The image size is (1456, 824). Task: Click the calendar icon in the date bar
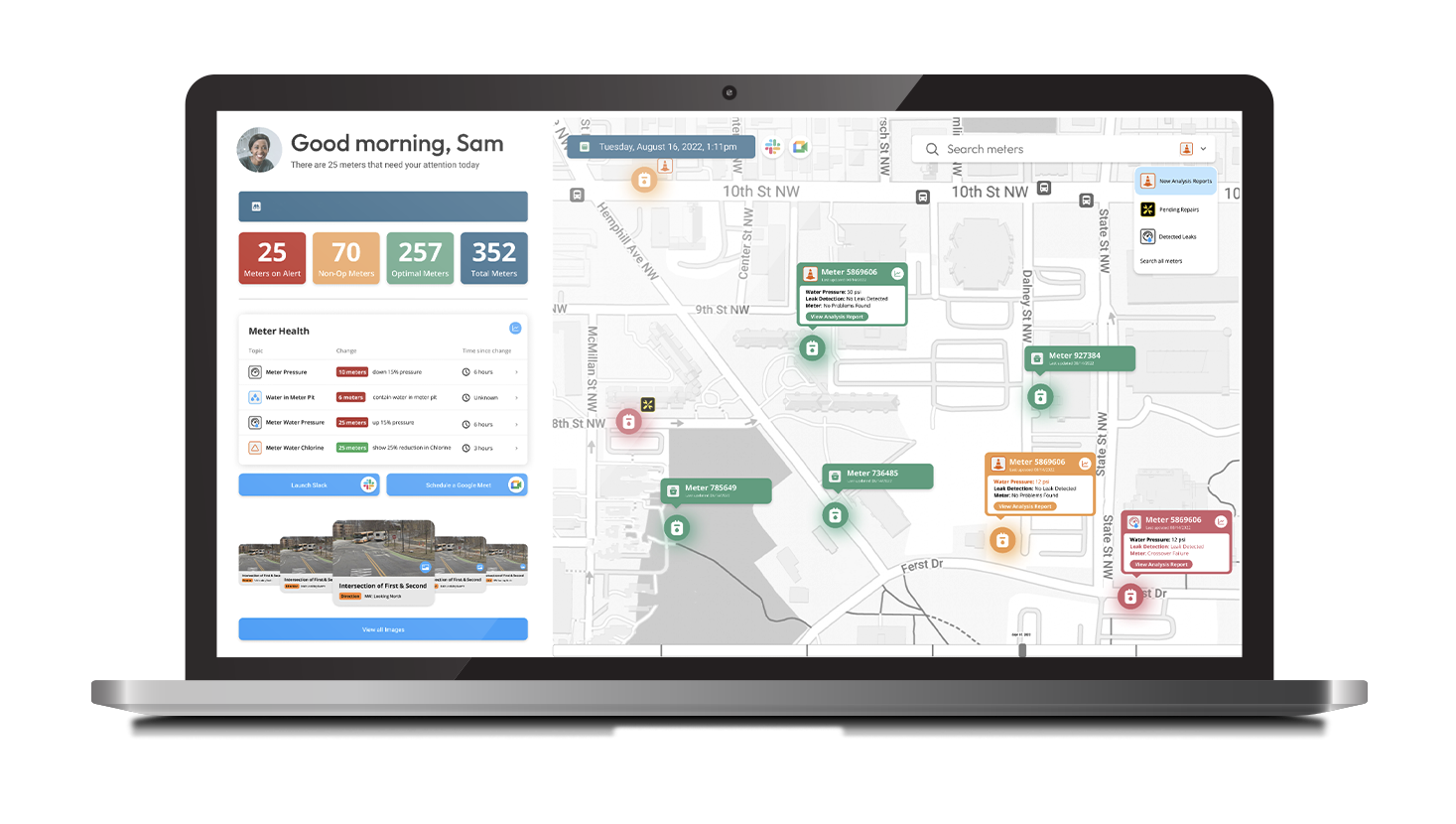[x=585, y=147]
